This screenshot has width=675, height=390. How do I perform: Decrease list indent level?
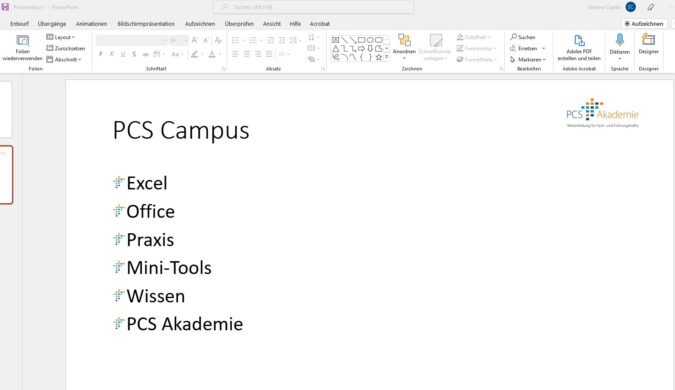270,40
